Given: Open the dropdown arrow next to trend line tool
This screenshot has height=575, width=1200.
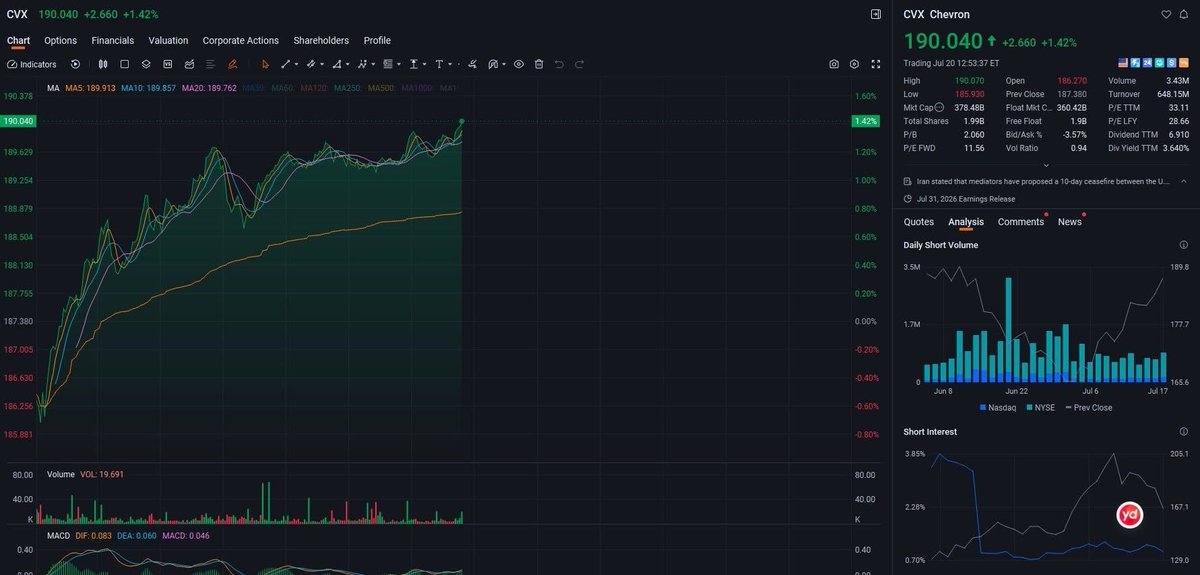Looking at the screenshot, I should pos(297,64).
